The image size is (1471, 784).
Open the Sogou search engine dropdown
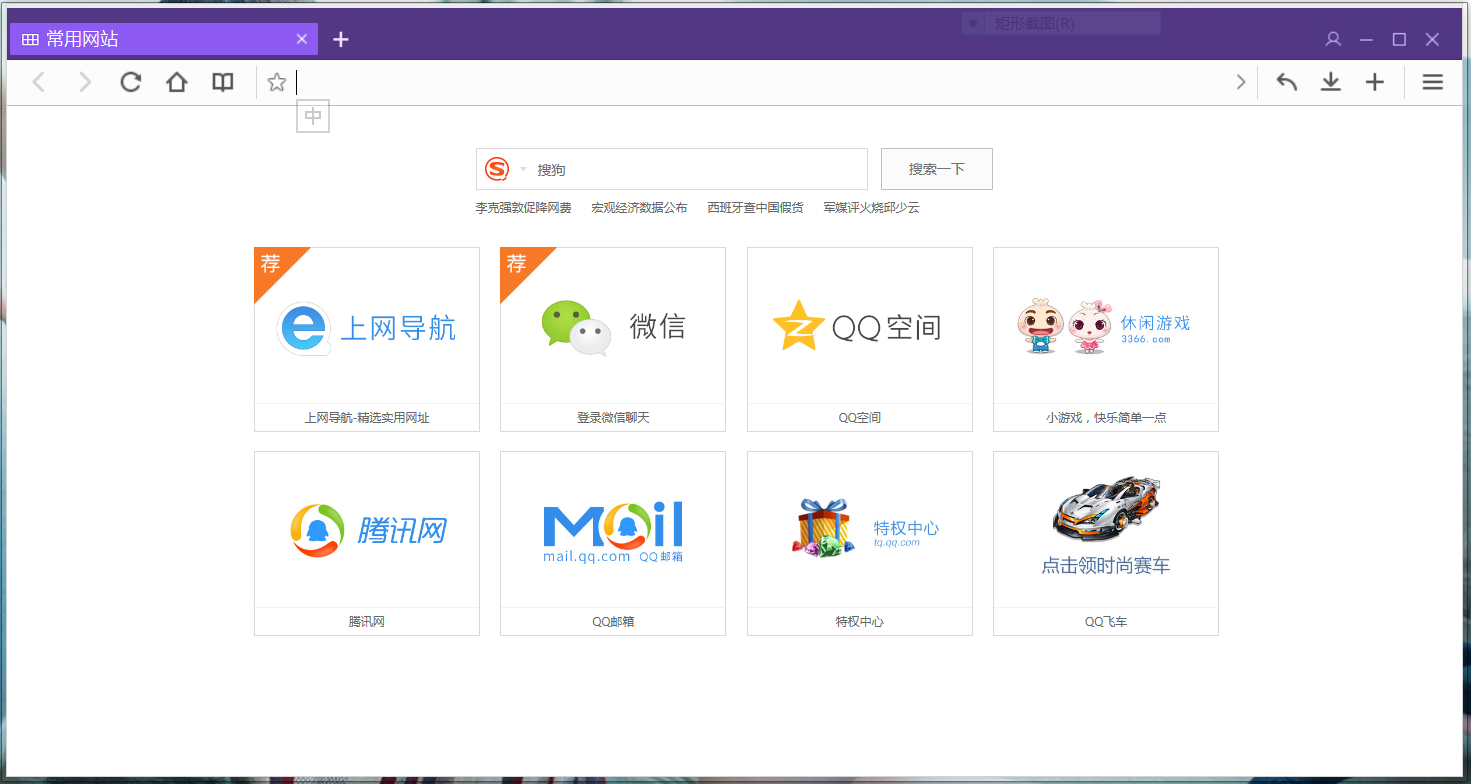tap(523, 169)
